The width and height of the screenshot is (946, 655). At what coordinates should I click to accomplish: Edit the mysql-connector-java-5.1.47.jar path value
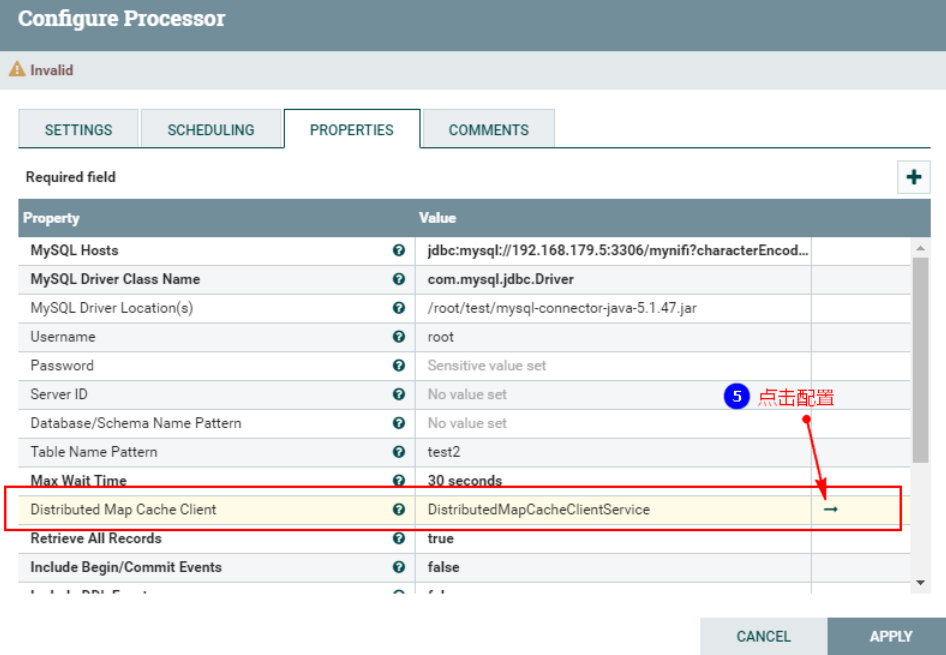pyautogui.click(x=613, y=308)
